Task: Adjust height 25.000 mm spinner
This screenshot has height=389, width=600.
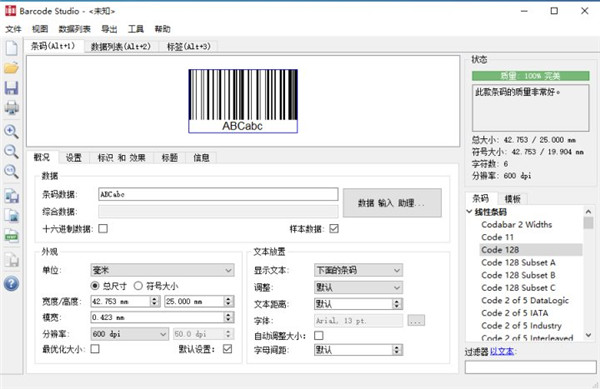Action: tap(228, 301)
